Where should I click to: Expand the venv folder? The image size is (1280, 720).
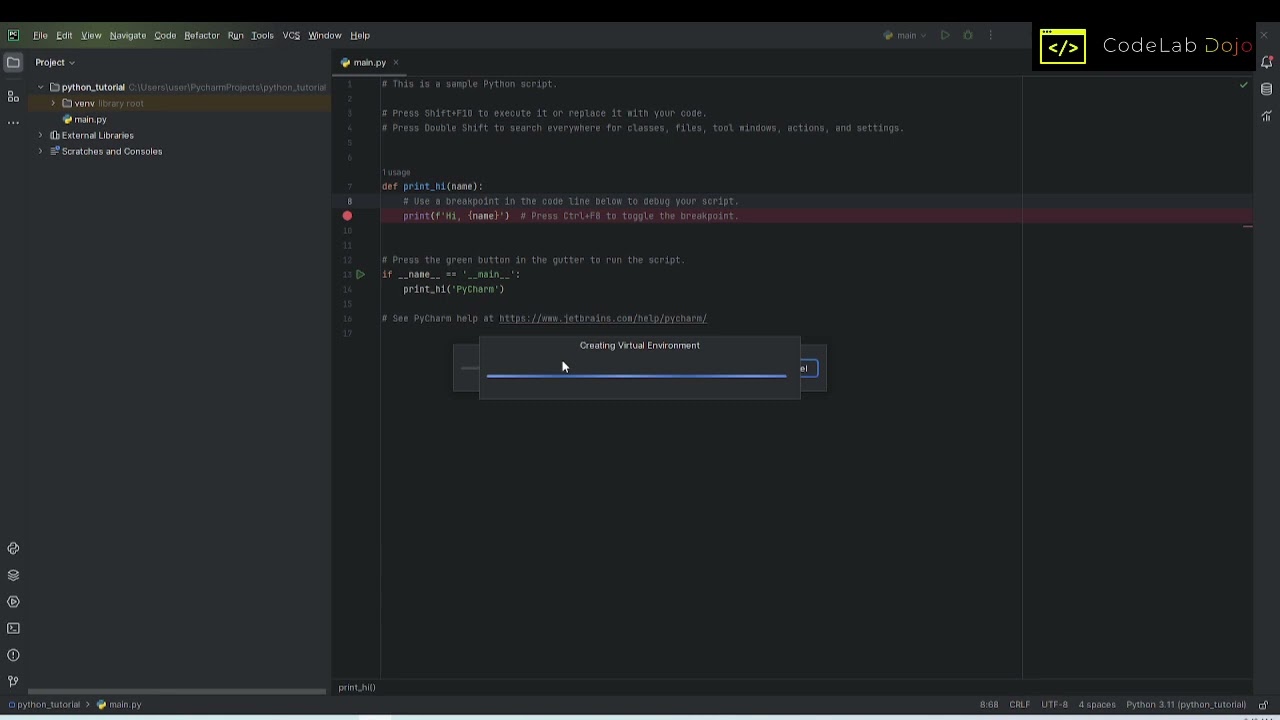(53, 103)
